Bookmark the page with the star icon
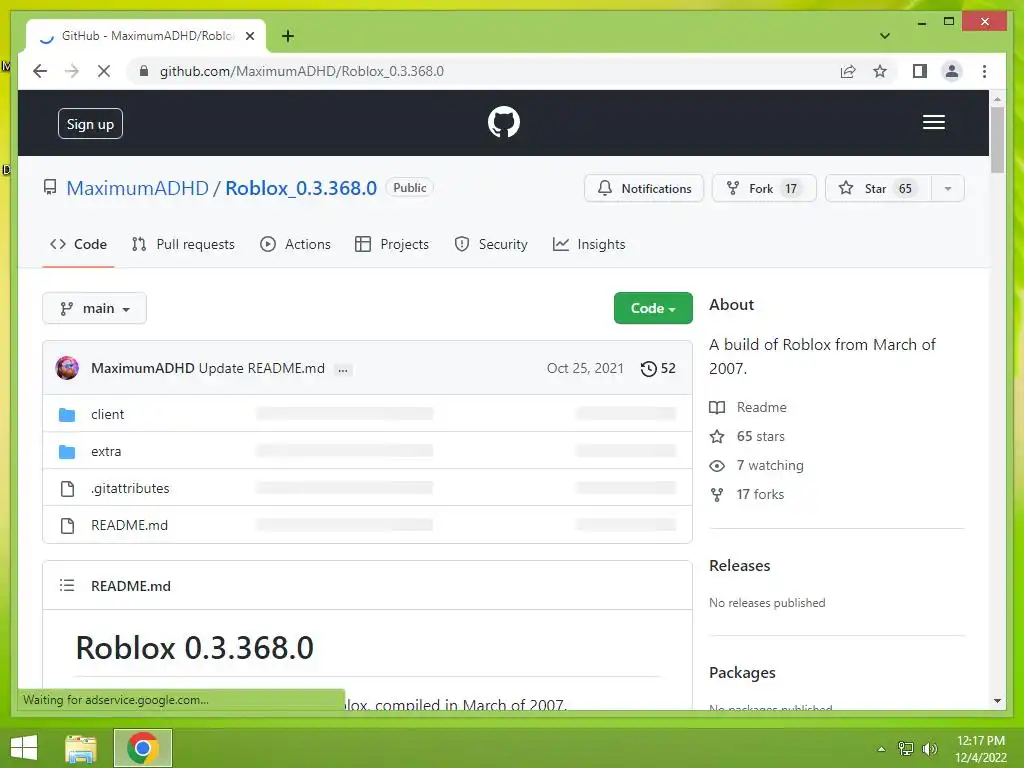1024x768 pixels. pos(880,71)
